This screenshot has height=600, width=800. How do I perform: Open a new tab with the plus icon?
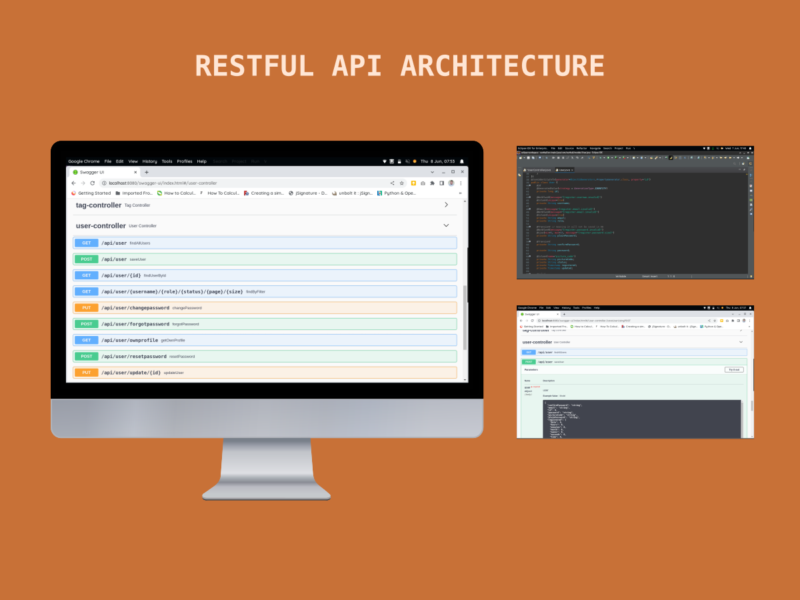[x=146, y=171]
